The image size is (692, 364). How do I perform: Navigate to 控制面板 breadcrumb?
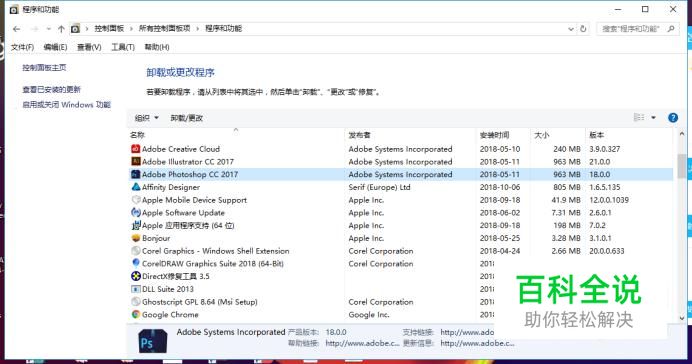click(x=109, y=29)
